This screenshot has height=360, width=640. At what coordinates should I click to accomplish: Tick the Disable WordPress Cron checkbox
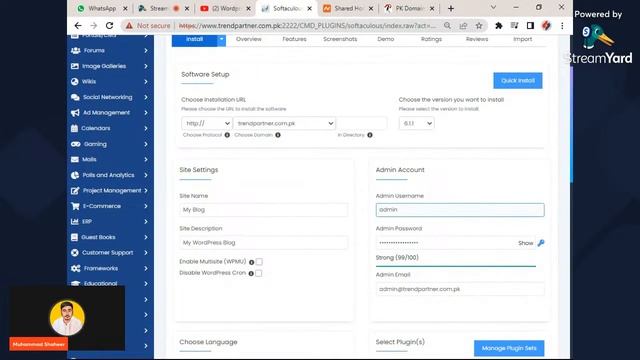(x=259, y=273)
